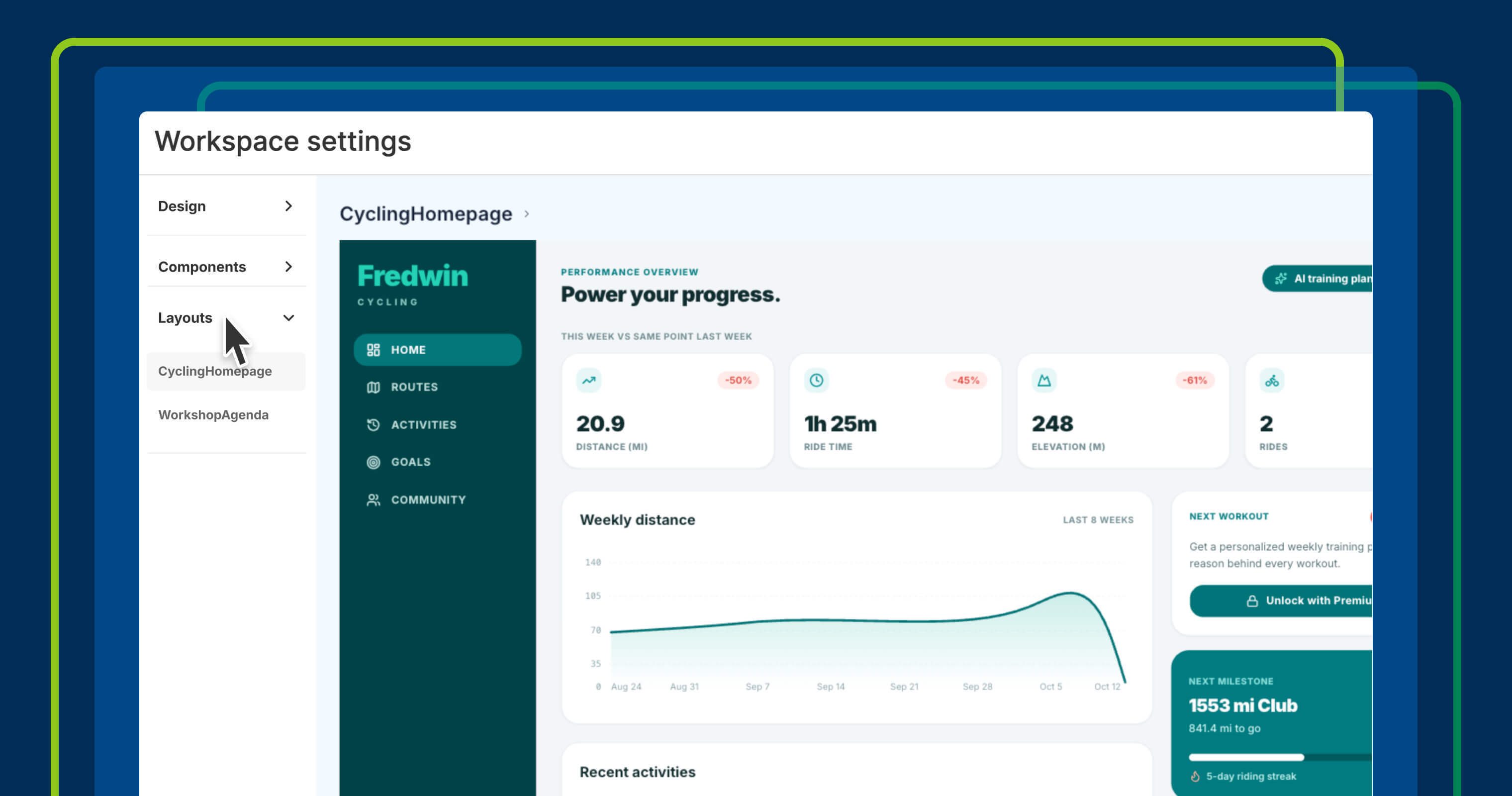Open the Components settings item

(x=227, y=267)
